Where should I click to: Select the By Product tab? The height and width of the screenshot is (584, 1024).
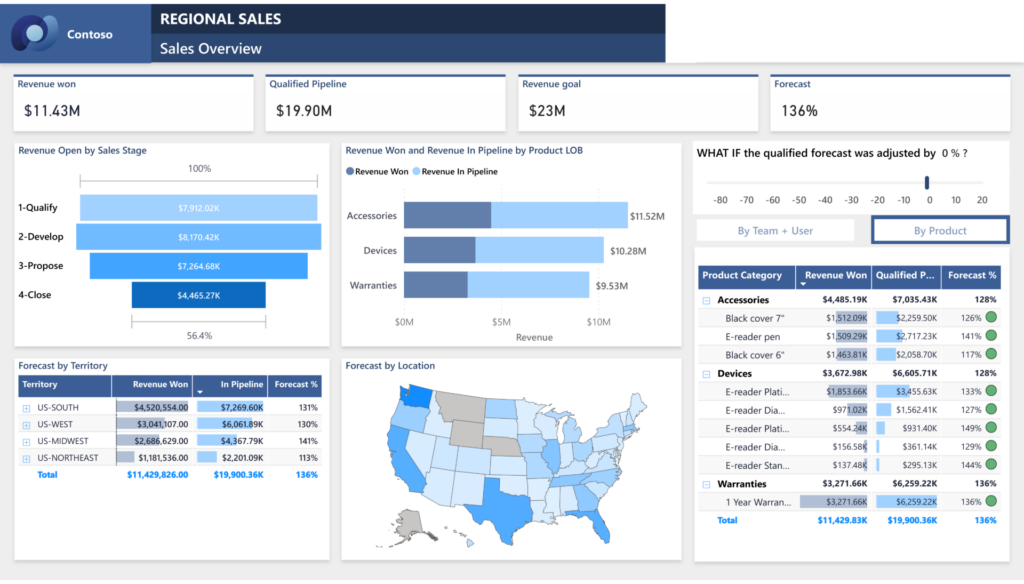pos(940,231)
